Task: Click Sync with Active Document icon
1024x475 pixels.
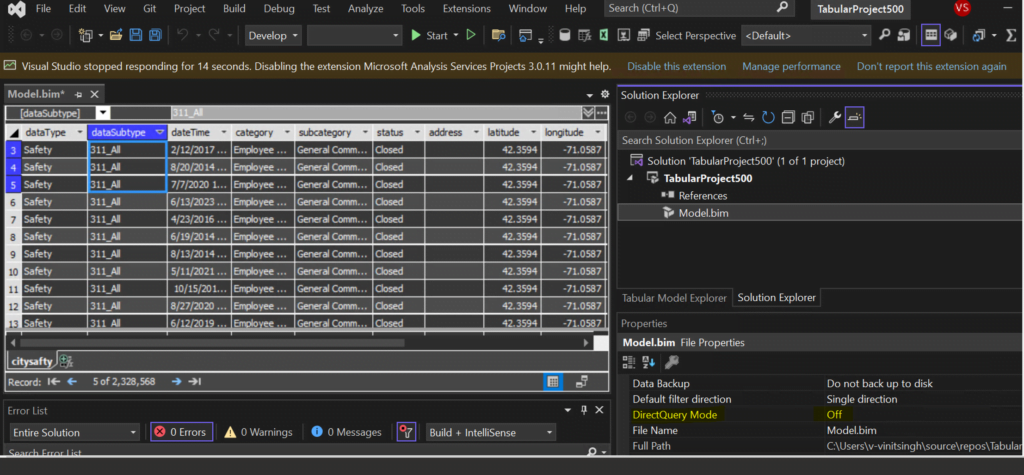Action: (x=749, y=118)
